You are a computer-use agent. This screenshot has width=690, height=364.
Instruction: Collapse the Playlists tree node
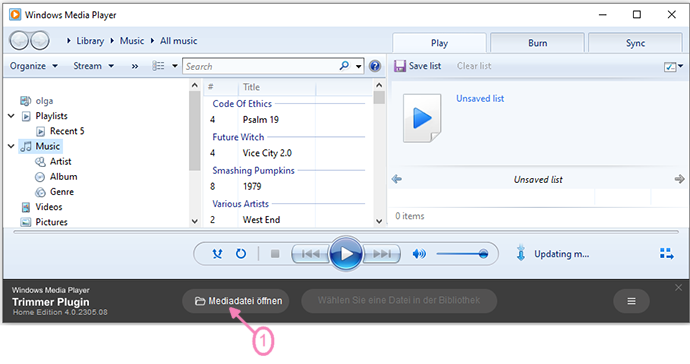(11, 116)
